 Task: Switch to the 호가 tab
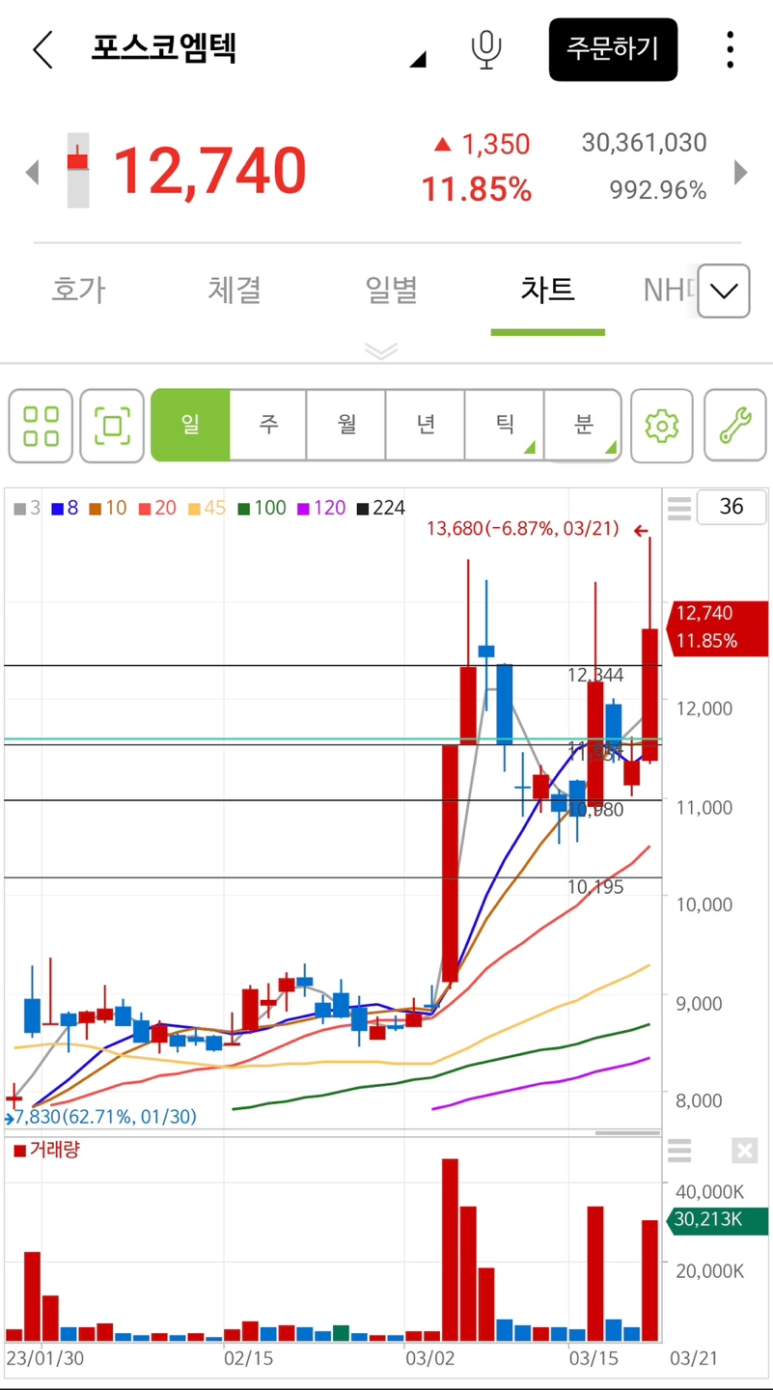(78, 290)
